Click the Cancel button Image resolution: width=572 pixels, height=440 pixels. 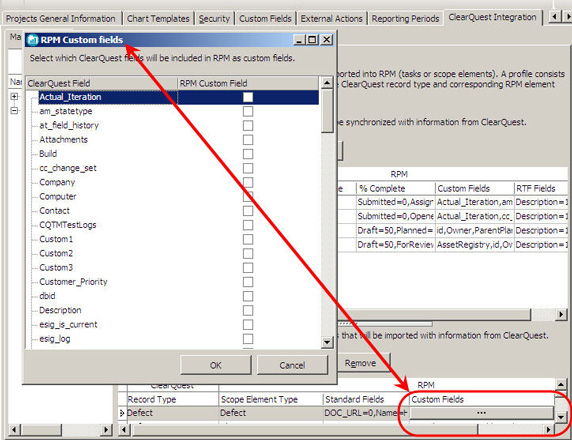point(292,365)
